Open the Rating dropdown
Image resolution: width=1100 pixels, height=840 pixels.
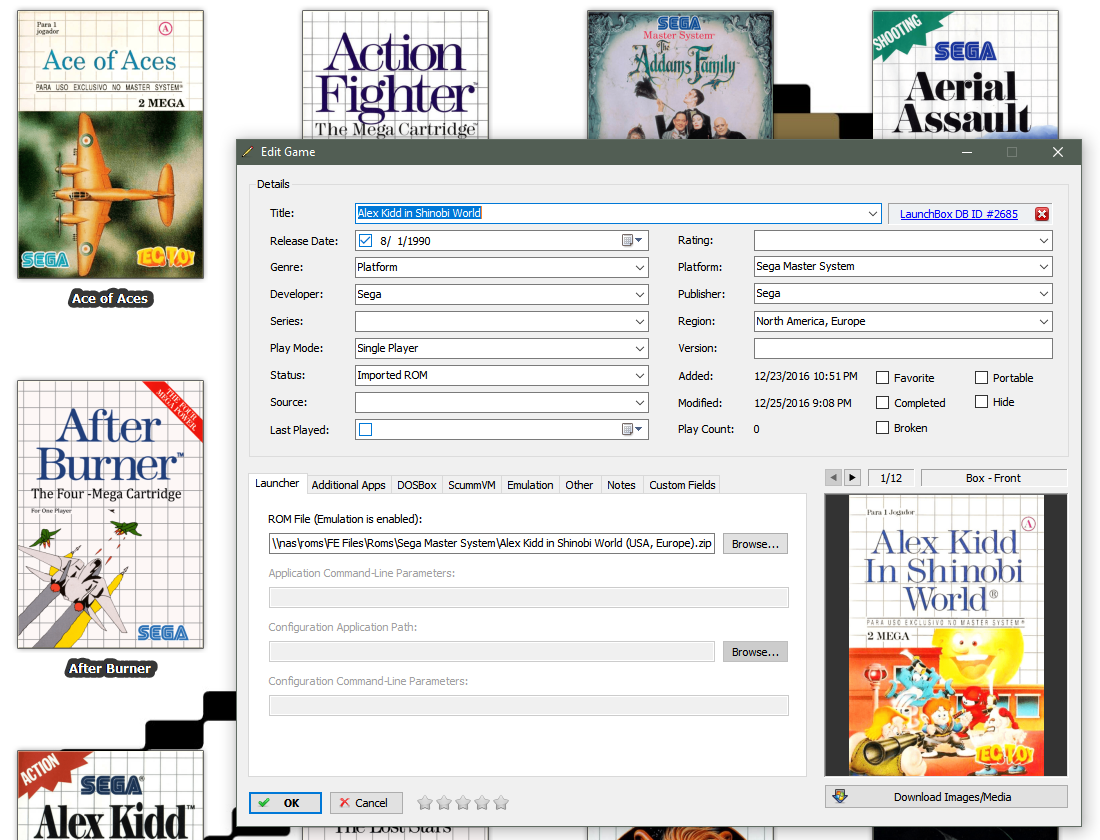point(1044,241)
